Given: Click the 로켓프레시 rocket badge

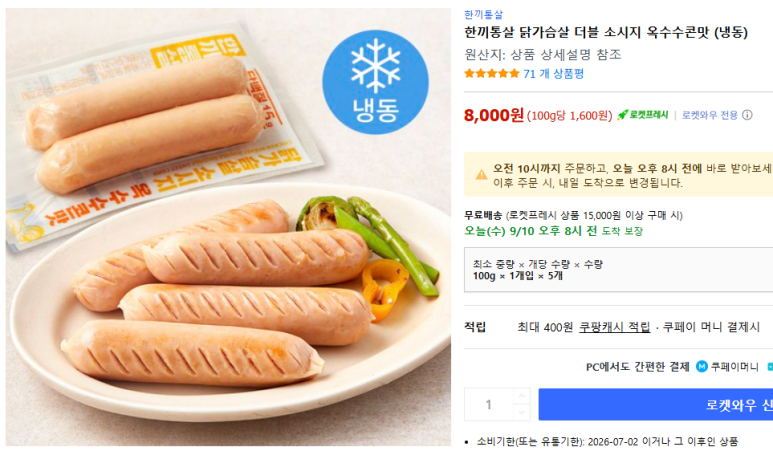Looking at the screenshot, I should (x=642, y=115).
